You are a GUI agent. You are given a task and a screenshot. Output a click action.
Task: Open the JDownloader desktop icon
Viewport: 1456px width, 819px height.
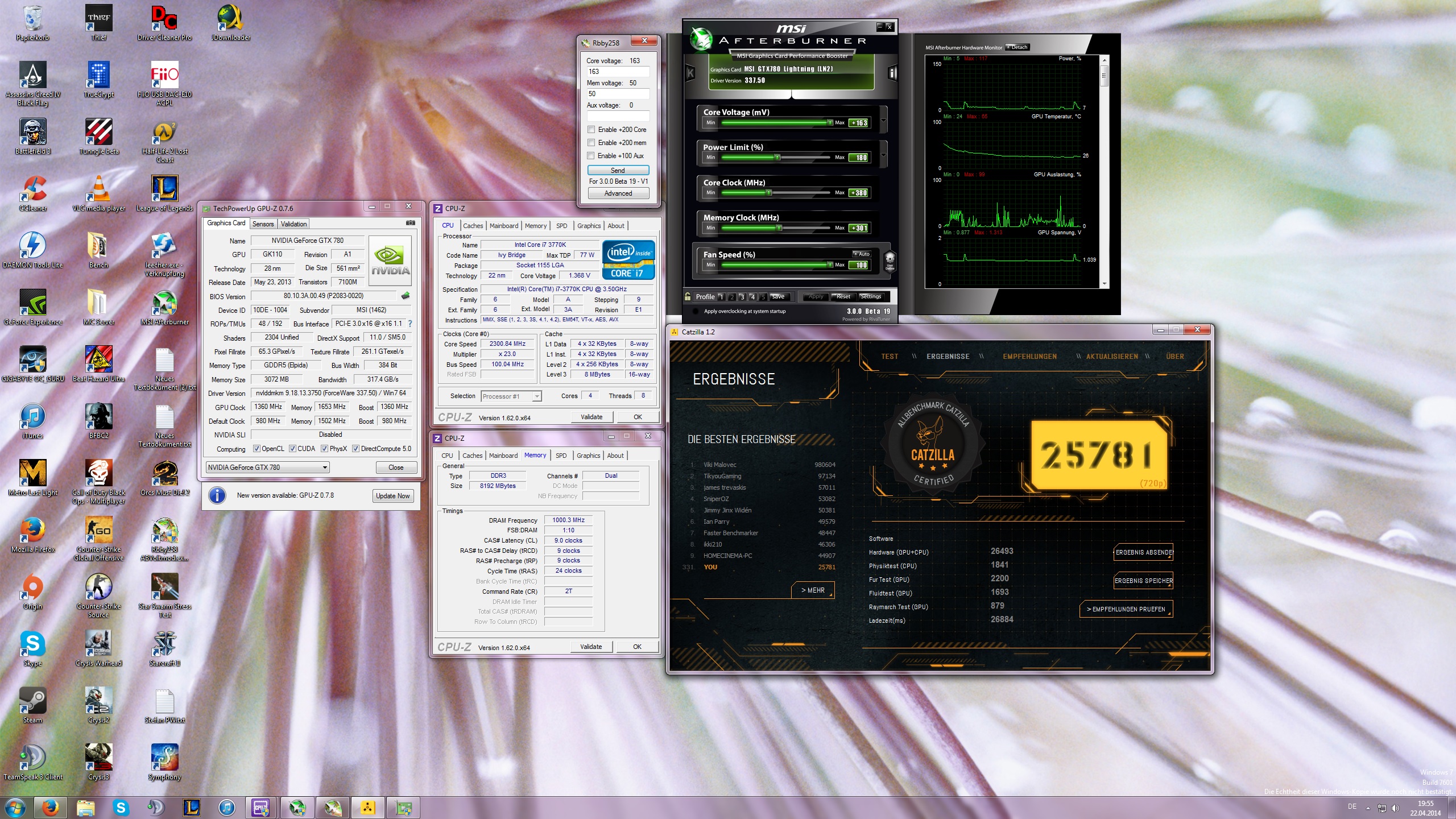tap(230, 23)
